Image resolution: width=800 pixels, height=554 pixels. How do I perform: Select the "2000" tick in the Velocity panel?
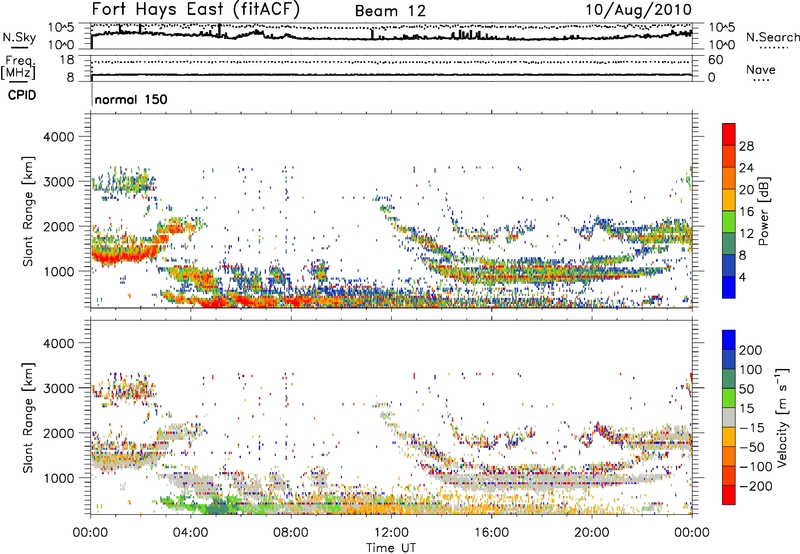[x=58, y=433]
